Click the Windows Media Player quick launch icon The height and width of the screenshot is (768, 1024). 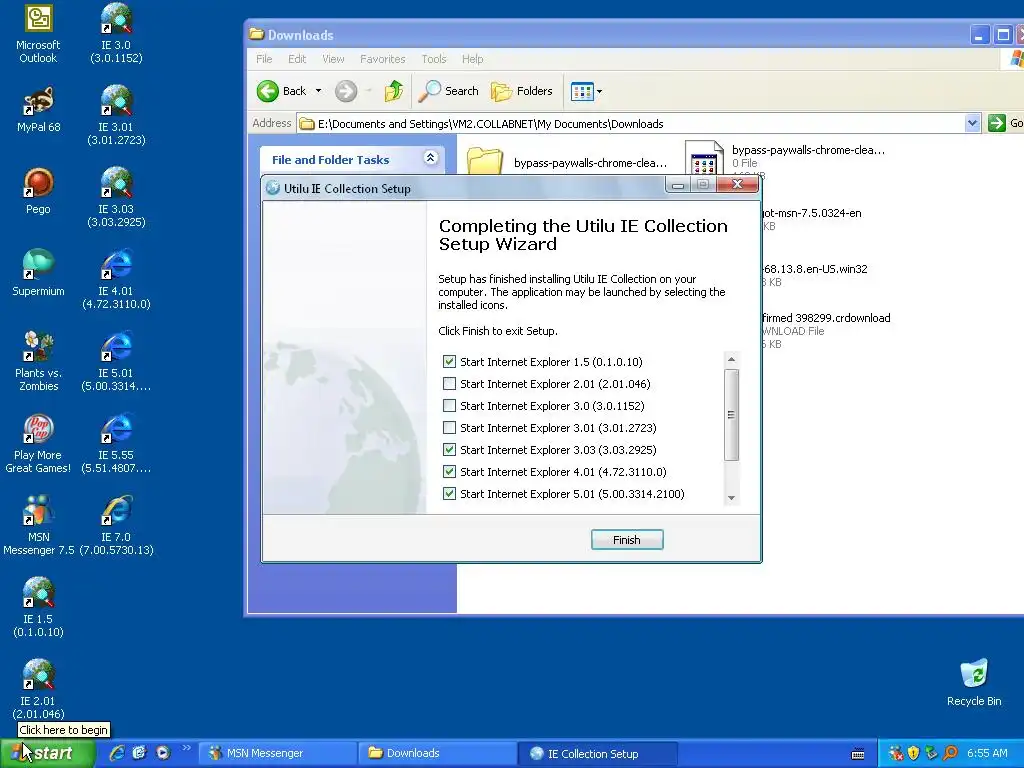pos(163,753)
